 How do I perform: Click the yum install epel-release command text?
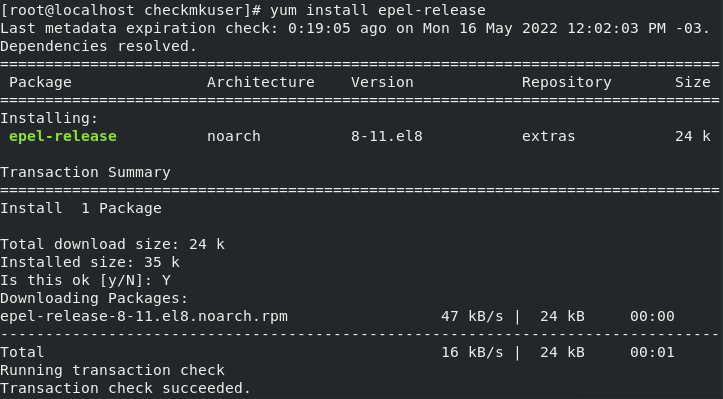point(378,10)
